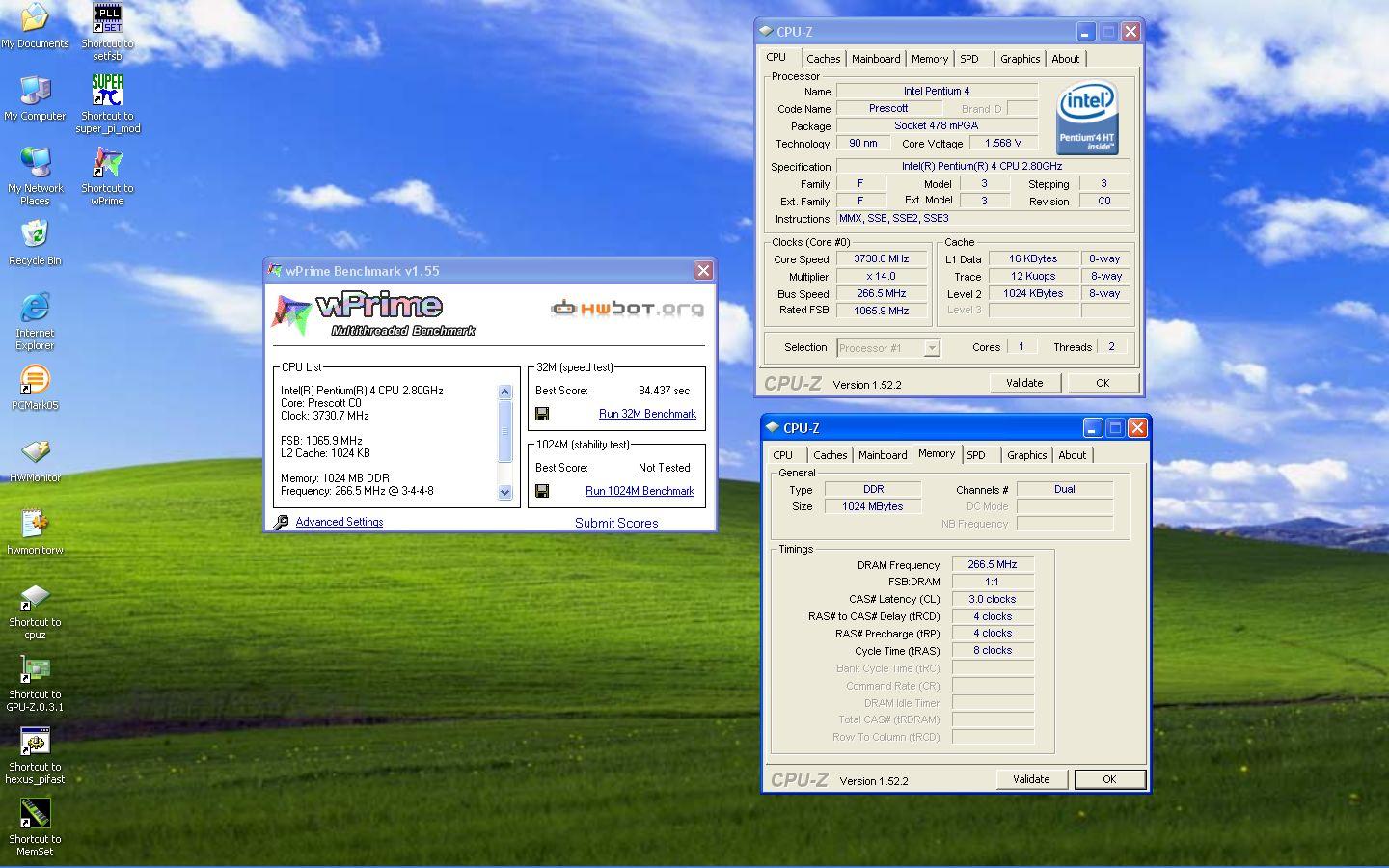
Task: Open Advanced Settings link in wPrime
Action: [x=340, y=522]
